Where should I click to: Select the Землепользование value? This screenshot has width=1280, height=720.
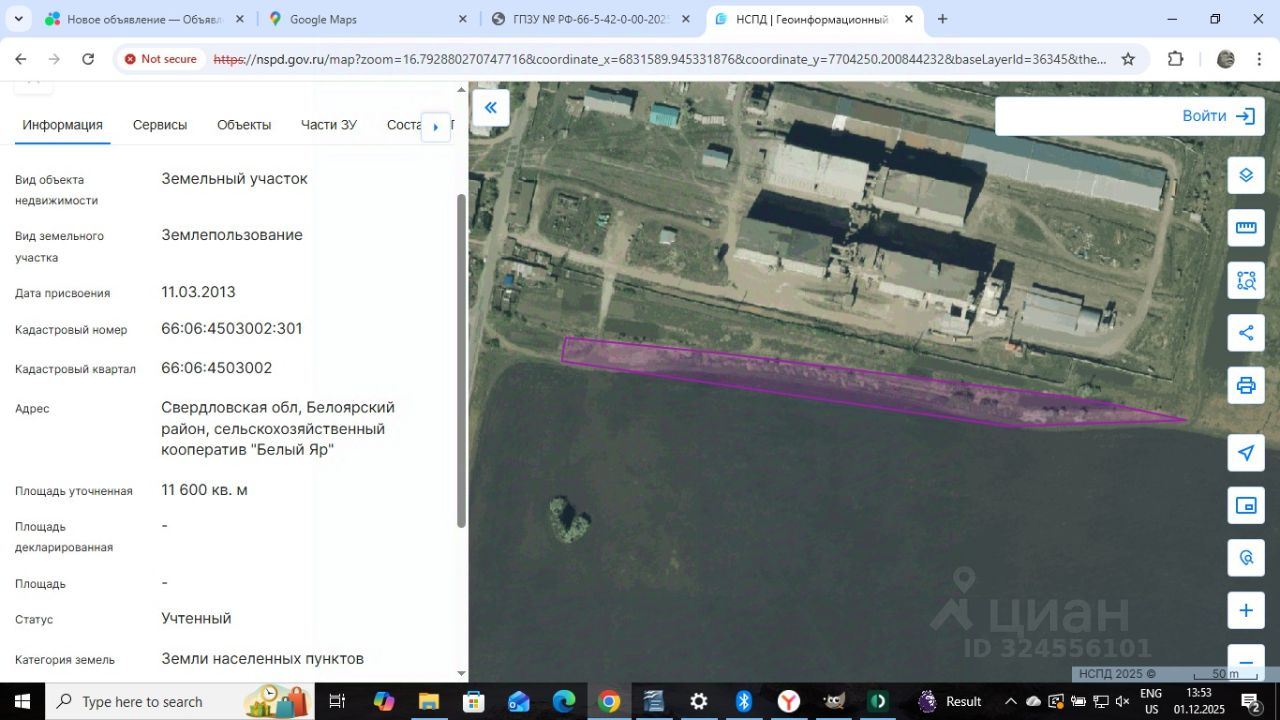[x=232, y=235]
